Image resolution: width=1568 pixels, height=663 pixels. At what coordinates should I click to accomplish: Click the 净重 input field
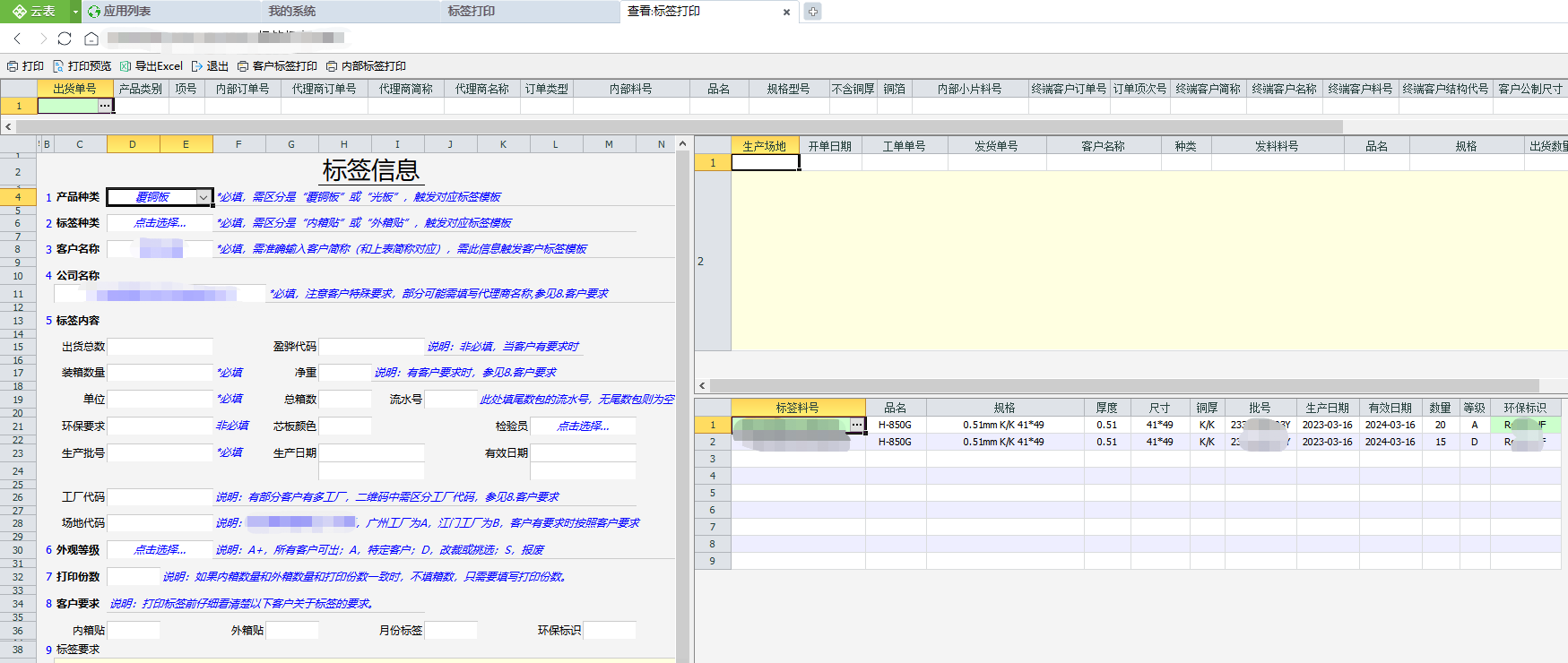point(345,373)
